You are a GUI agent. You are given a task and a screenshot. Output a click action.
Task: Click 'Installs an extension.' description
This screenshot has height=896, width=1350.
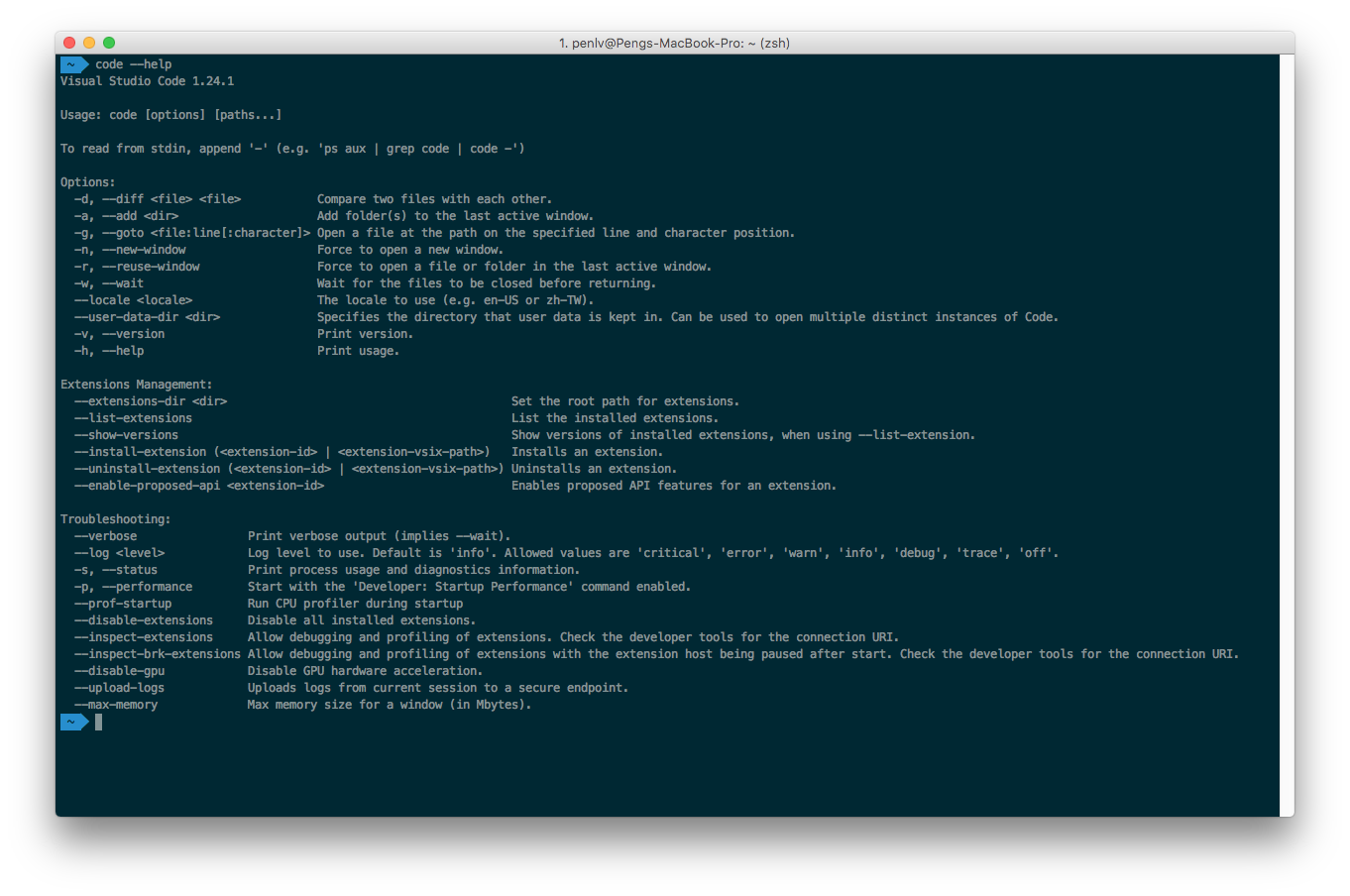[x=588, y=452]
